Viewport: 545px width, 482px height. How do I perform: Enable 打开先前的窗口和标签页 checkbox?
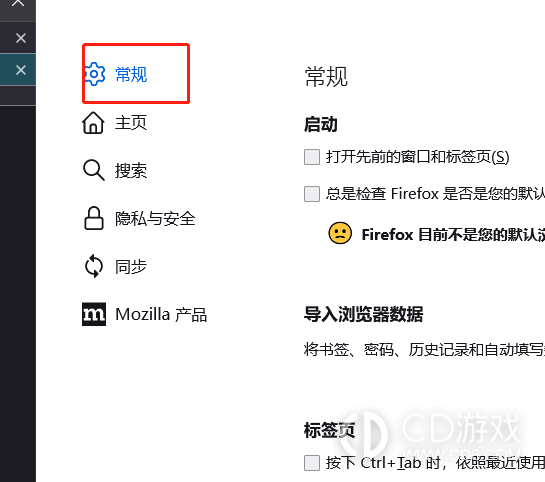(x=312, y=157)
